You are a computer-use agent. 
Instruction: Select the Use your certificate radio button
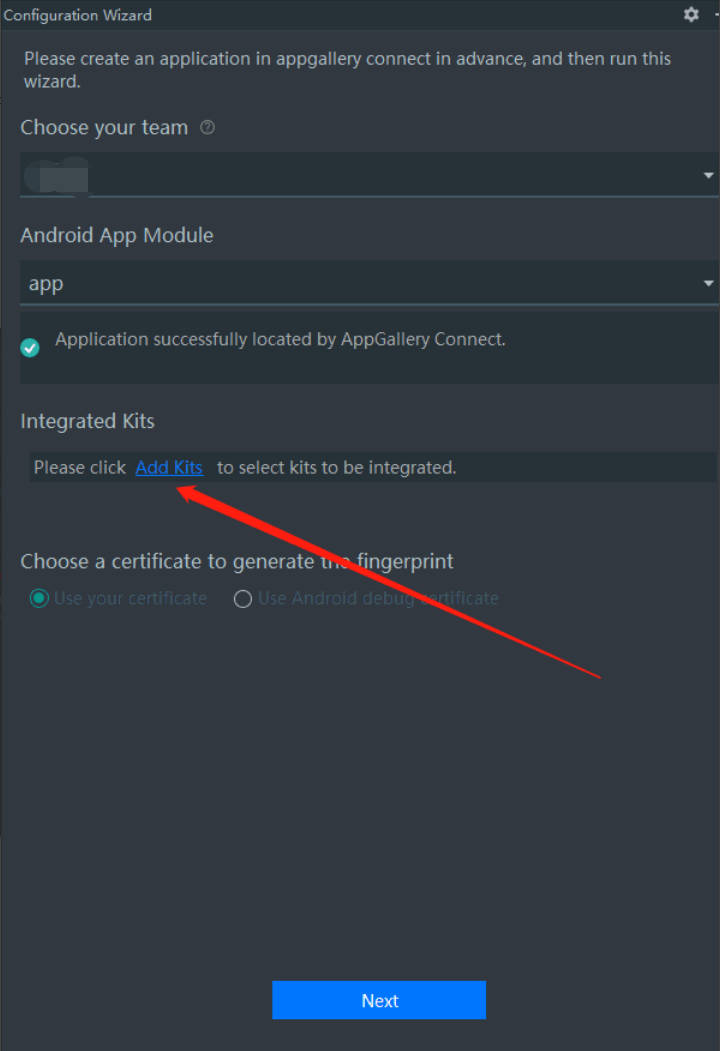(39, 599)
